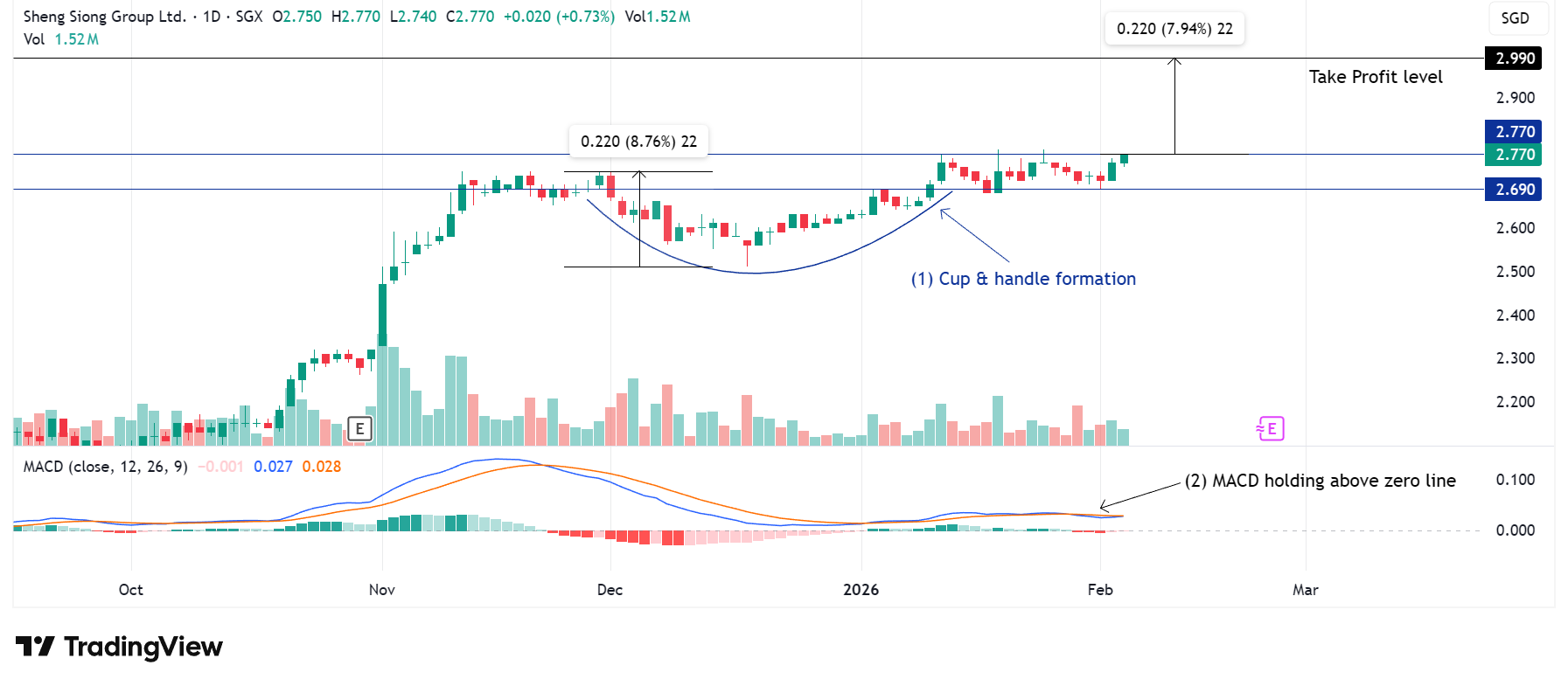Click the 2026 label on time axis
The height and width of the screenshot is (686, 1568).
[861, 590]
